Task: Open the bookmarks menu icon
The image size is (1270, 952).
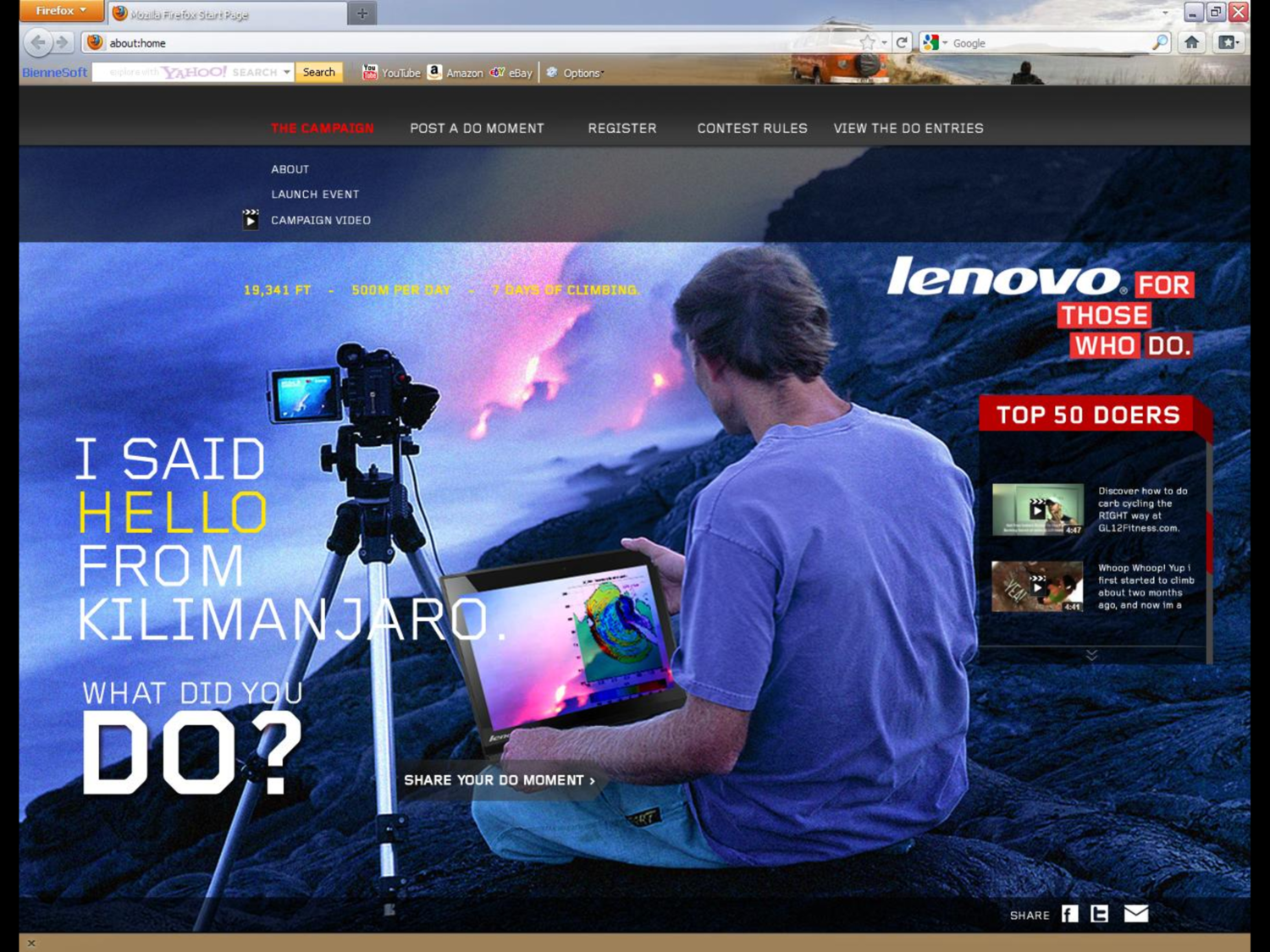Action: 1229,42
